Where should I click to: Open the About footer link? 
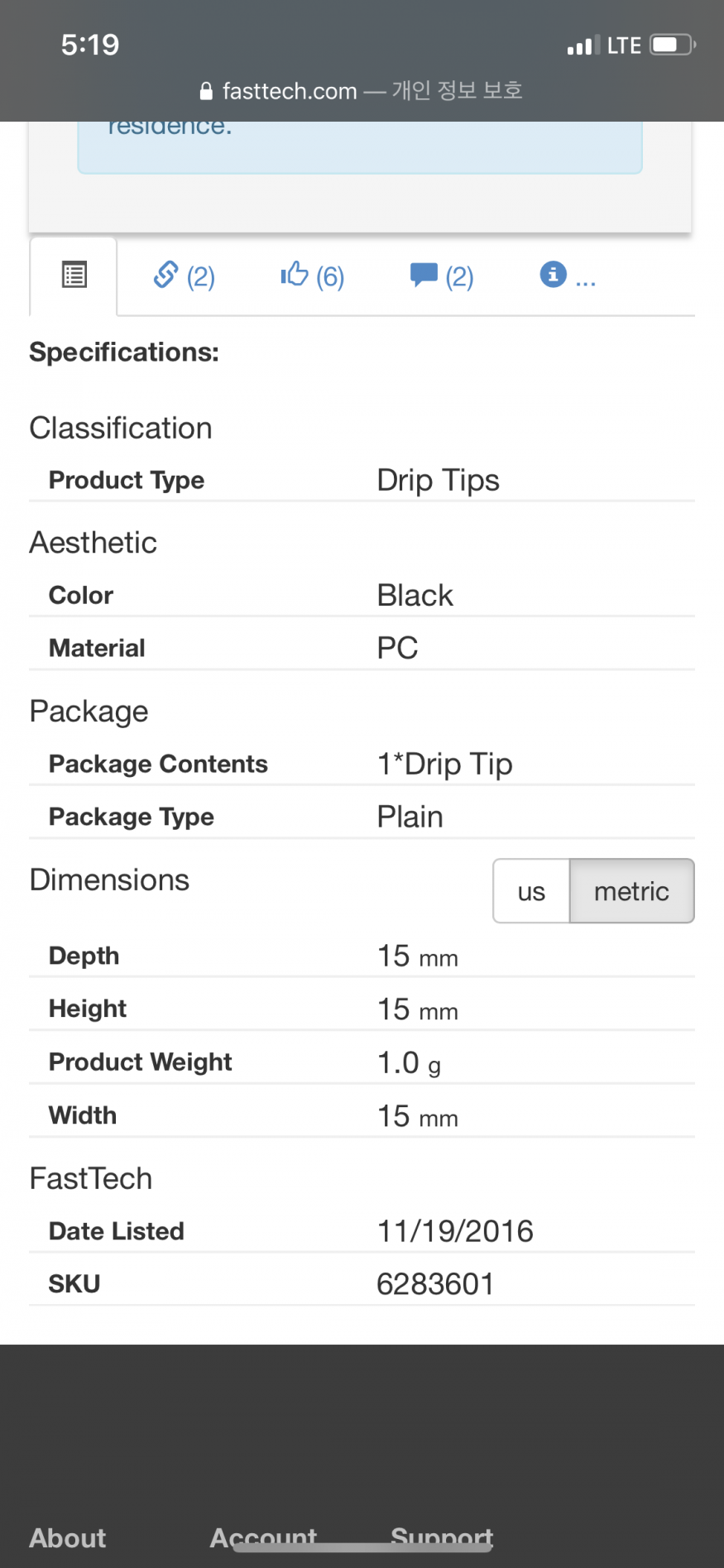tap(68, 1538)
